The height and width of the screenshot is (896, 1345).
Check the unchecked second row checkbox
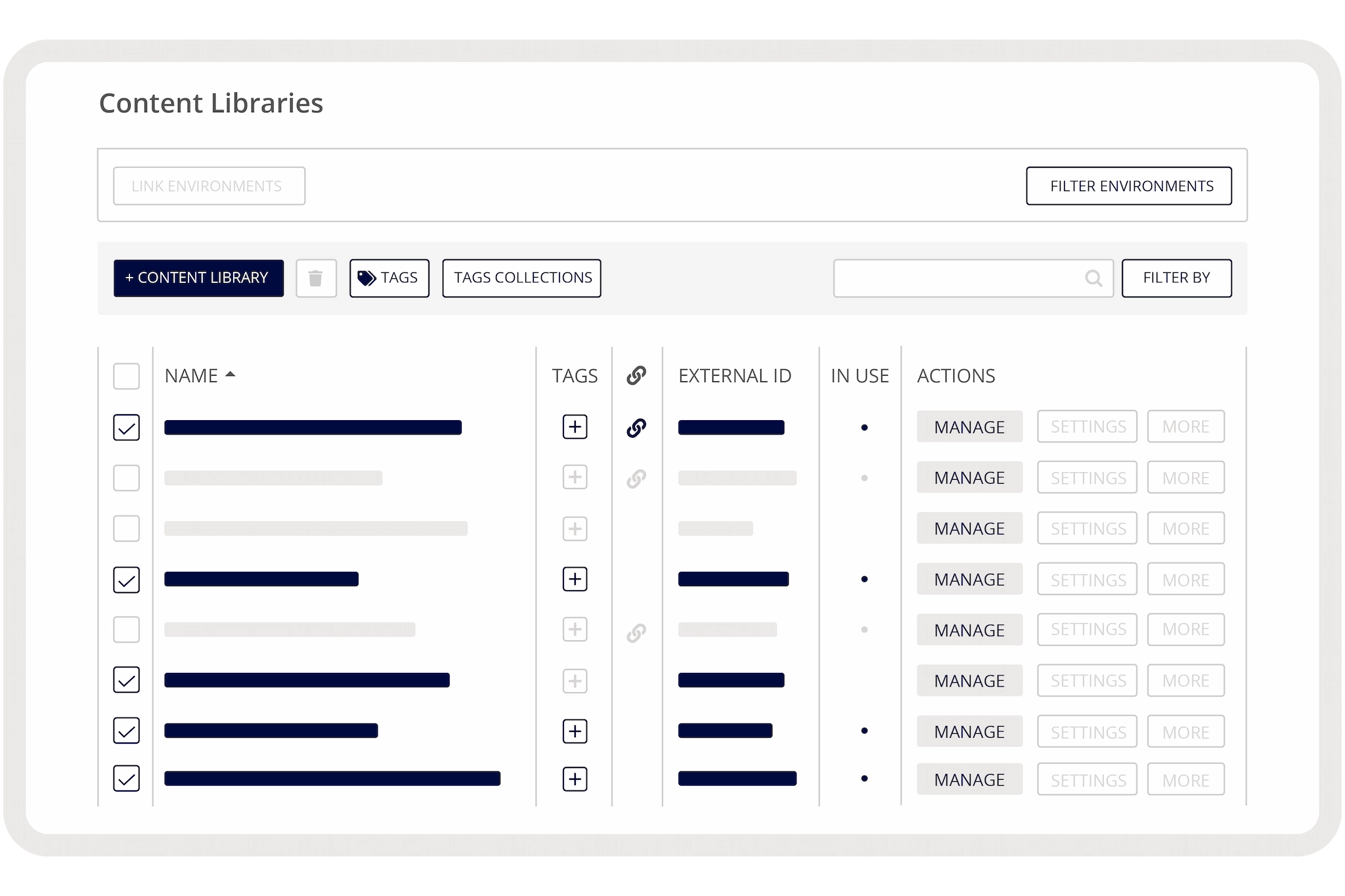pos(126,478)
